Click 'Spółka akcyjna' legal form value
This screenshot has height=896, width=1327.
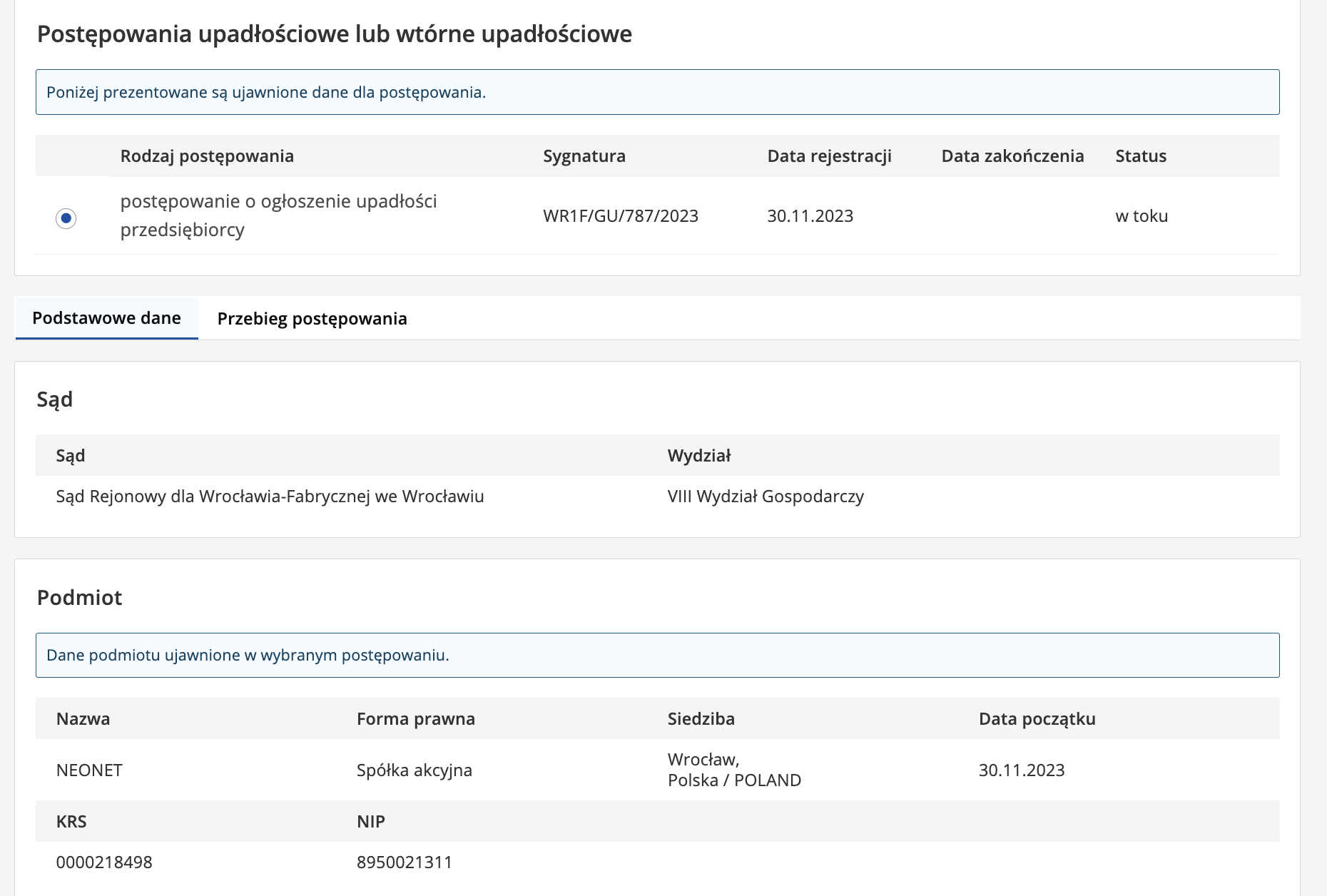click(x=414, y=770)
